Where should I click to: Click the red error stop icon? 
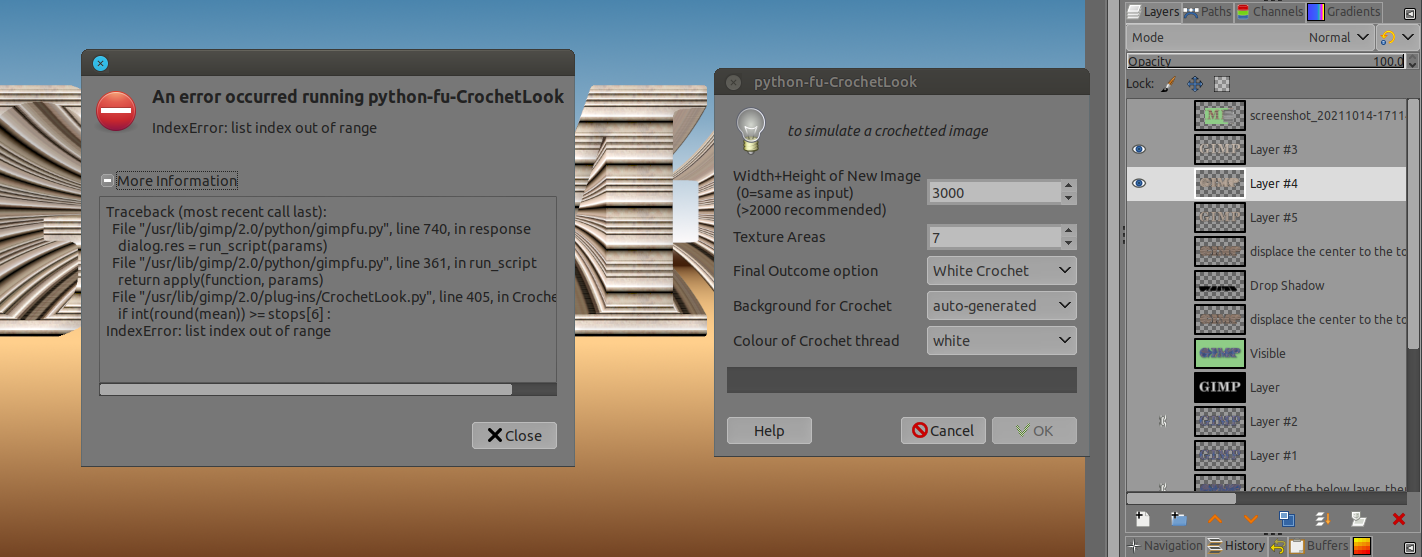pyautogui.click(x=116, y=111)
